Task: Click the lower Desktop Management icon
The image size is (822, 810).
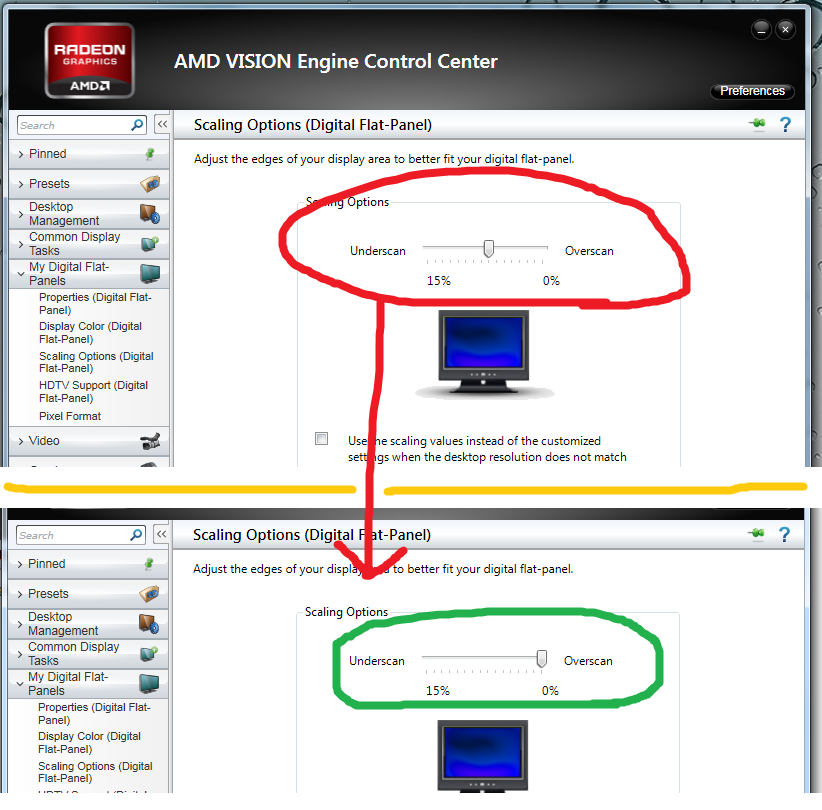Action: pyautogui.click(x=149, y=624)
